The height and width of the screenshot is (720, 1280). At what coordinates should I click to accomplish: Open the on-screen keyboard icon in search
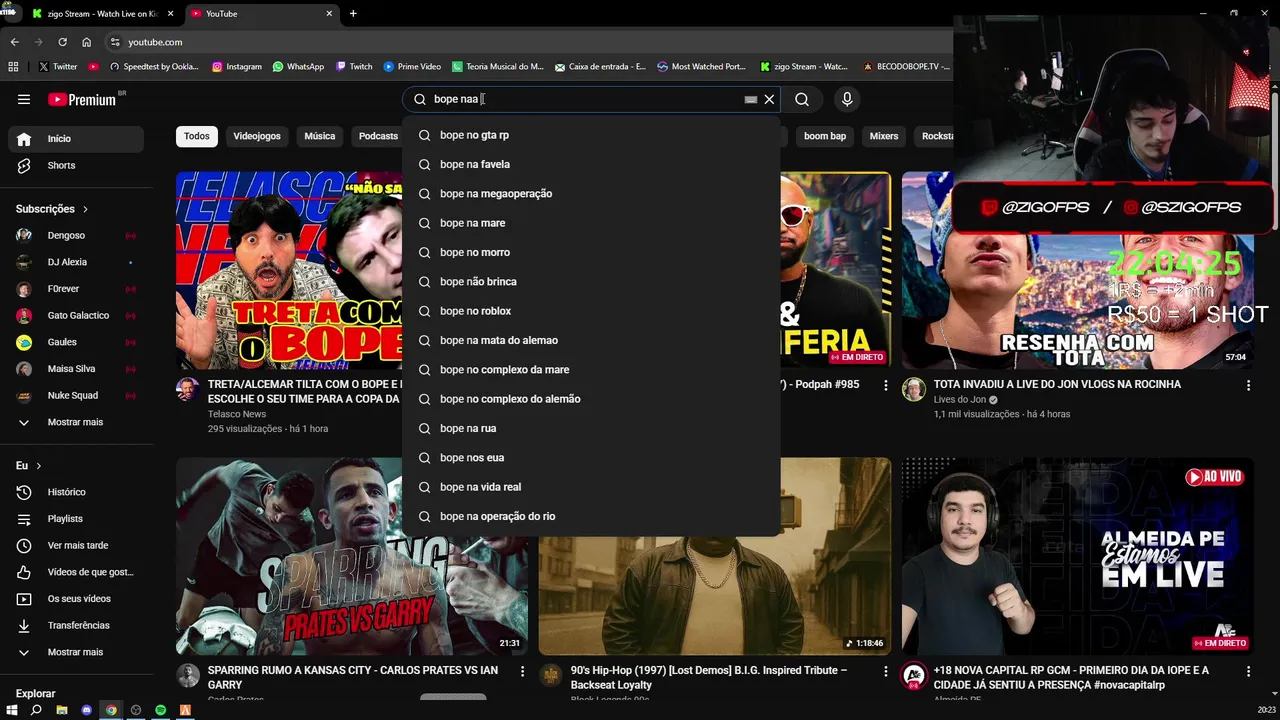point(751,99)
